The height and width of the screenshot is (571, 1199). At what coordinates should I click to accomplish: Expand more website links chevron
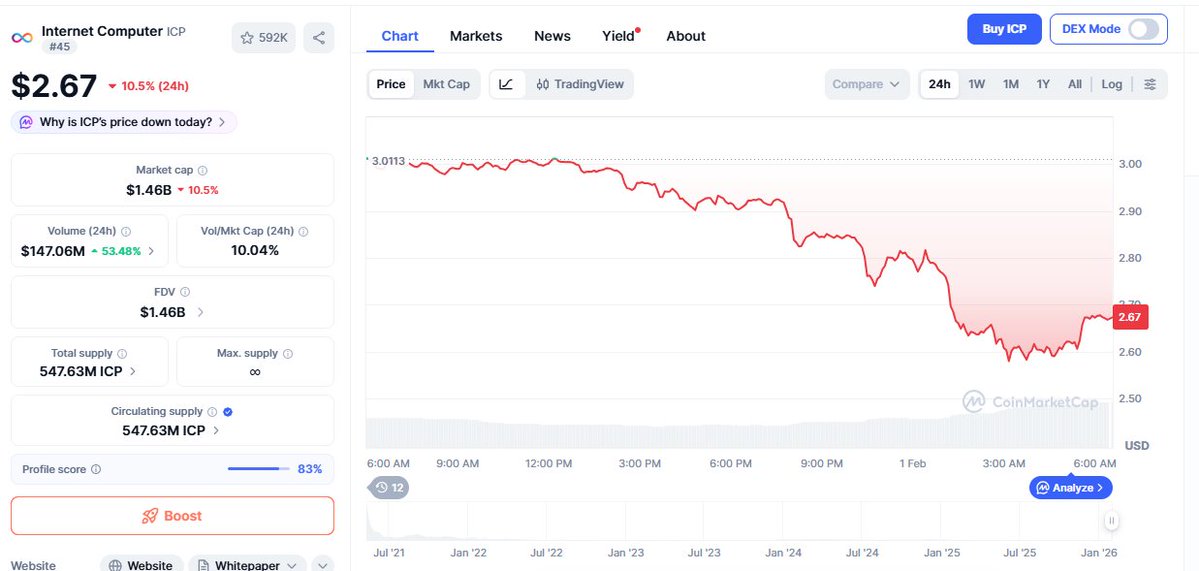point(323,566)
